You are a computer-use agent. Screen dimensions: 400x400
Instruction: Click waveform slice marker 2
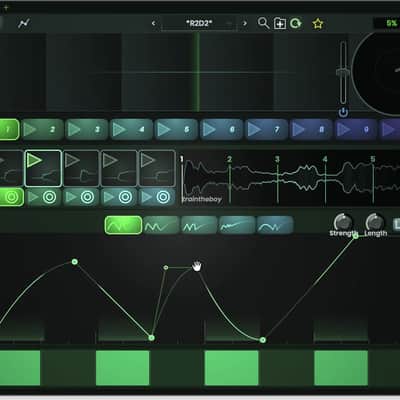tap(230, 159)
